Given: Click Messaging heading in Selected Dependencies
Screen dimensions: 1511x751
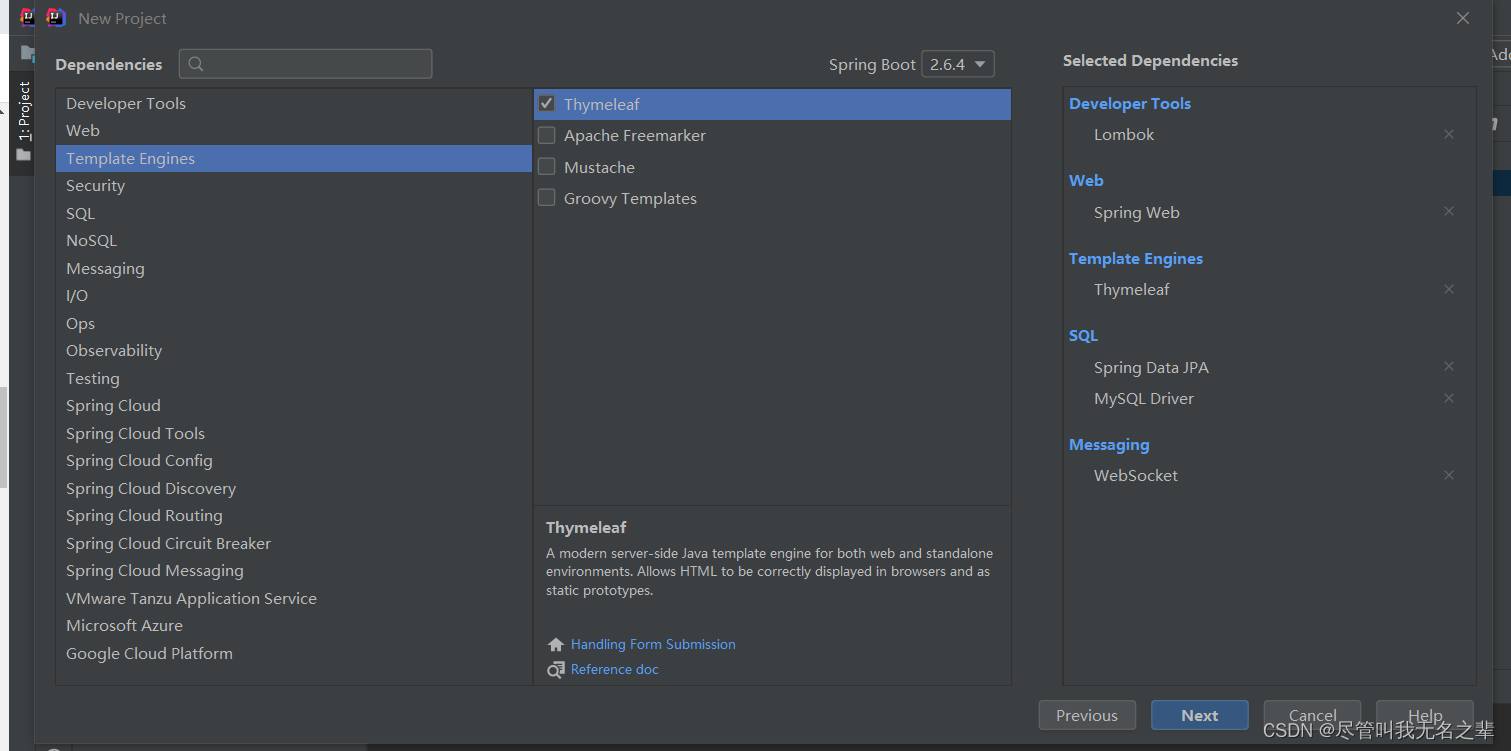Looking at the screenshot, I should (x=1109, y=444).
